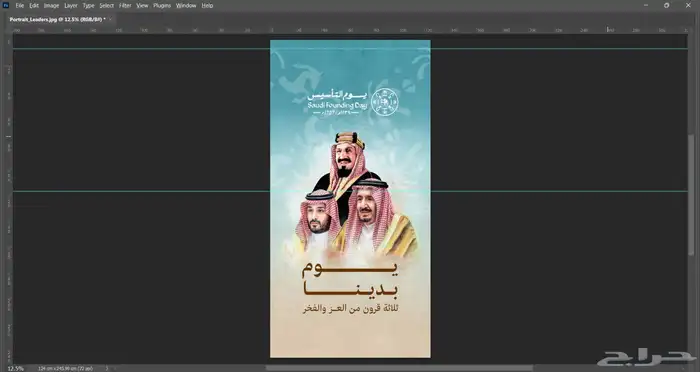Click the document dimensions status text
Viewport: 700px width, 372px height.
(x=65, y=368)
